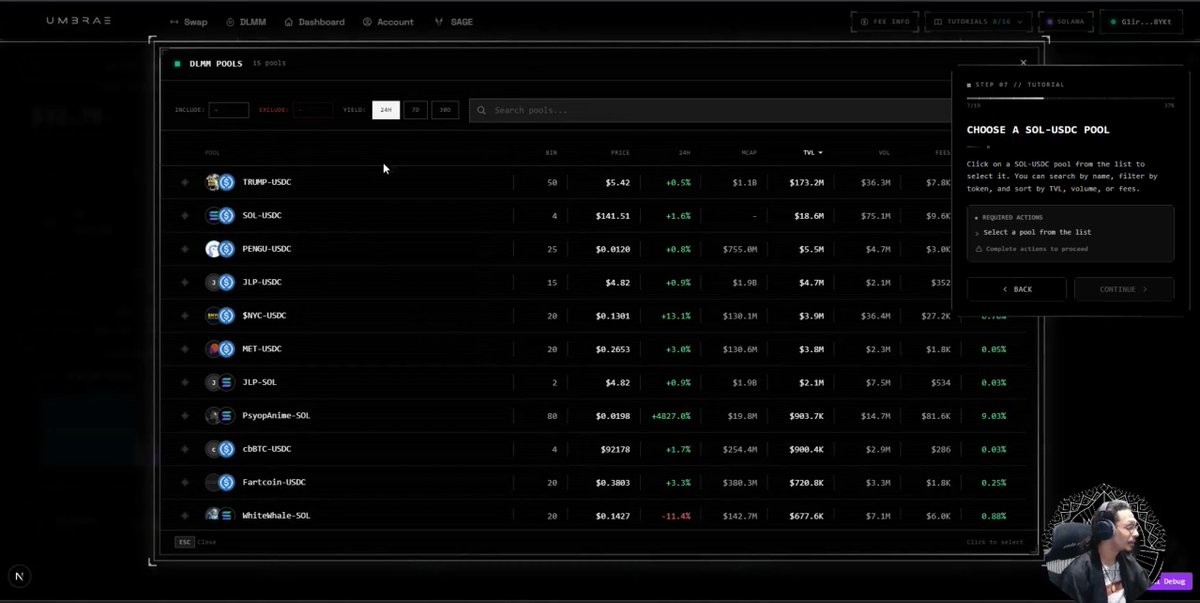Sort pools by MCAP column
Image resolution: width=1200 pixels, height=603 pixels.
pyautogui.click(x=749, y=153)
